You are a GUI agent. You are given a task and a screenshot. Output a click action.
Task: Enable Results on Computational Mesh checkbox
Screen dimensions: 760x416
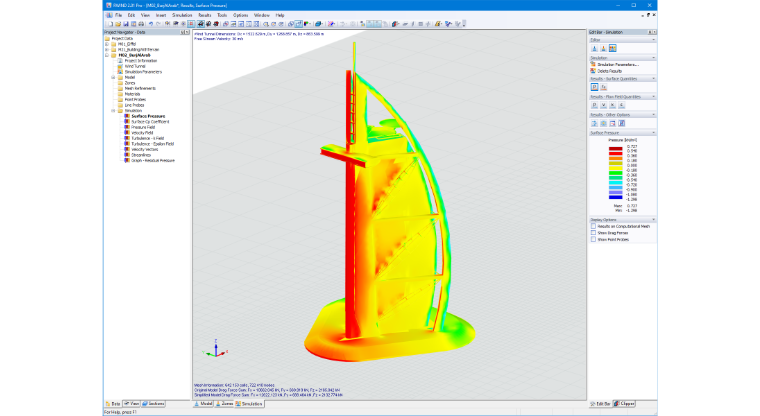[x=593, y=226]
